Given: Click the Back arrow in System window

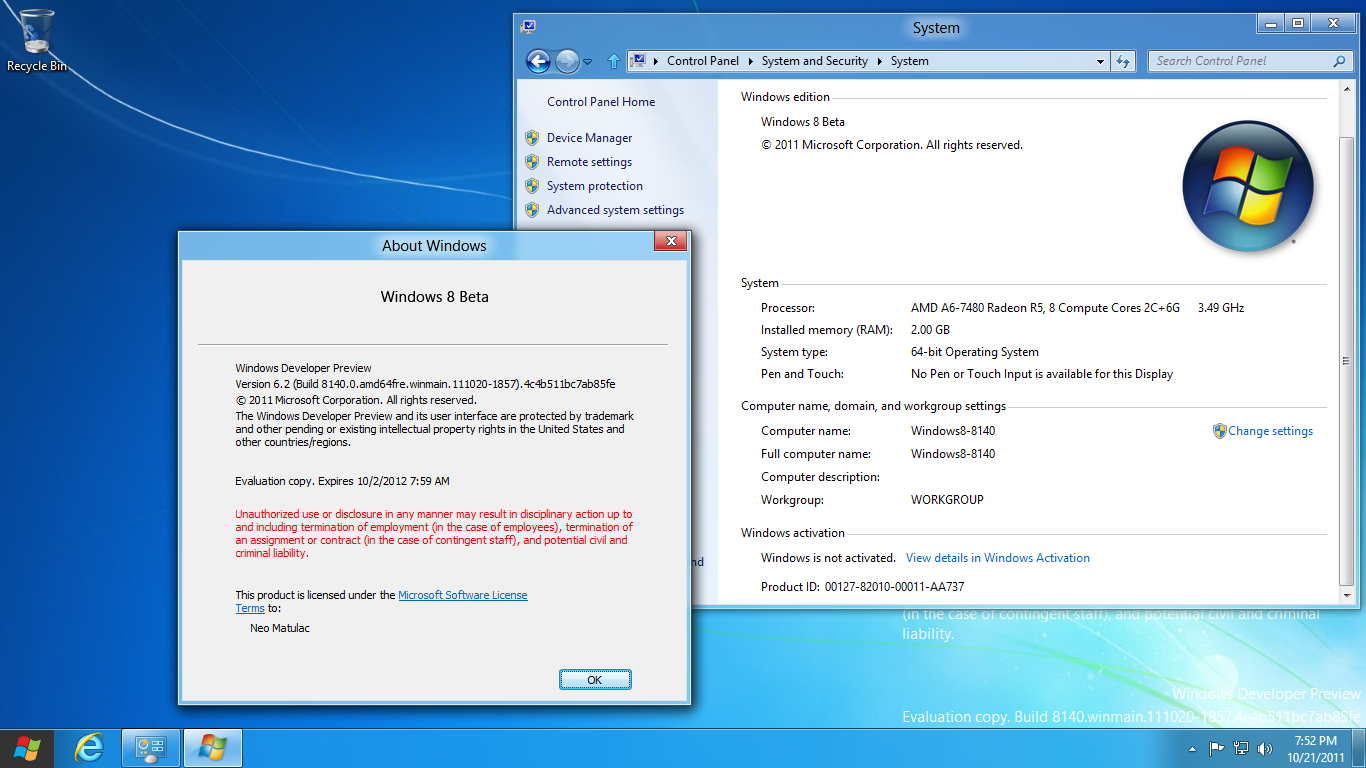Looking at the screenshot, I should pyautogui.click(x=538, y=61).
